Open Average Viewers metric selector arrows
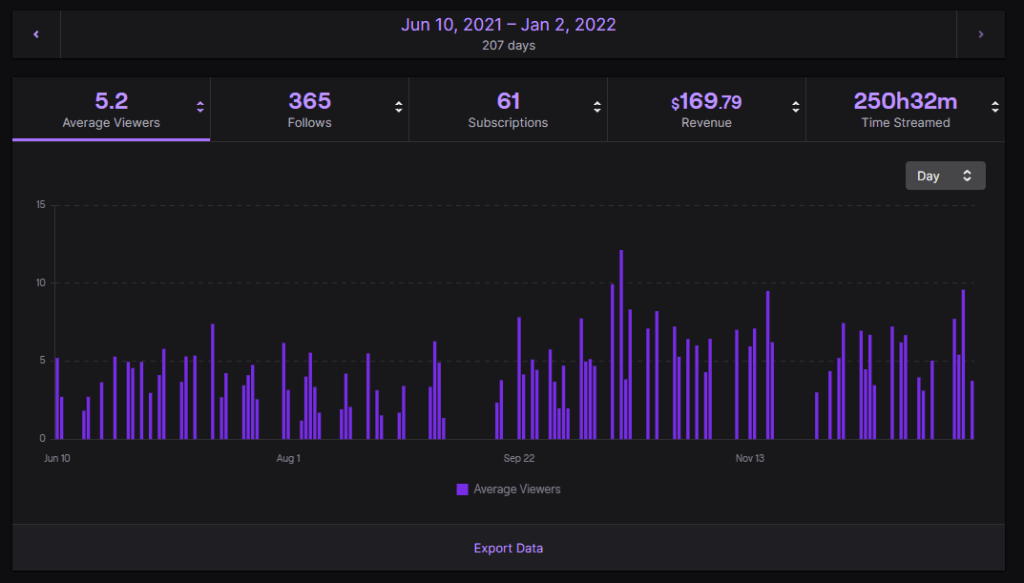 tap(200, 108)
